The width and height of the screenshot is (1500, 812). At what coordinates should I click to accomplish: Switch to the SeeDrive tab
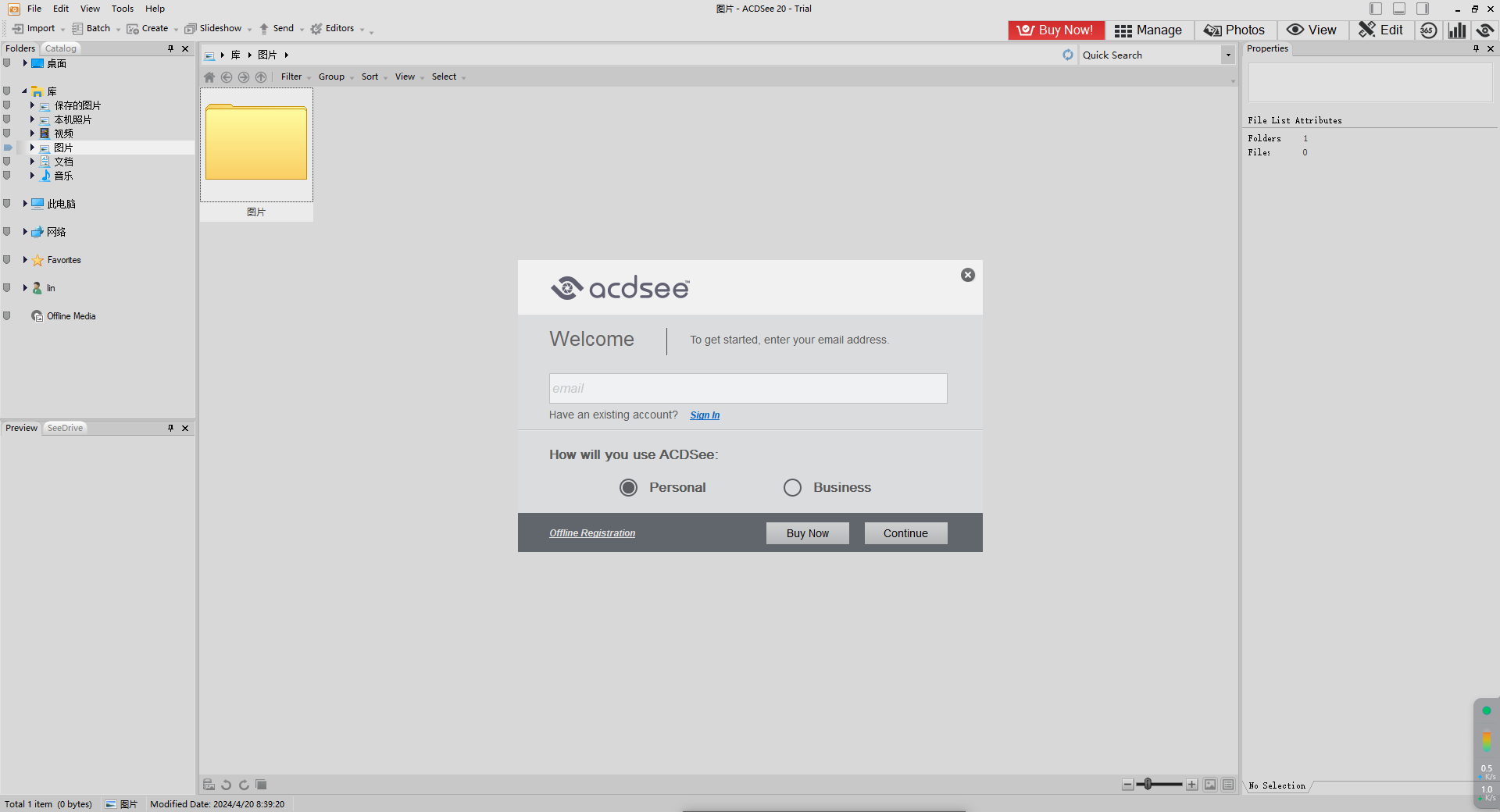coord(65,428)
